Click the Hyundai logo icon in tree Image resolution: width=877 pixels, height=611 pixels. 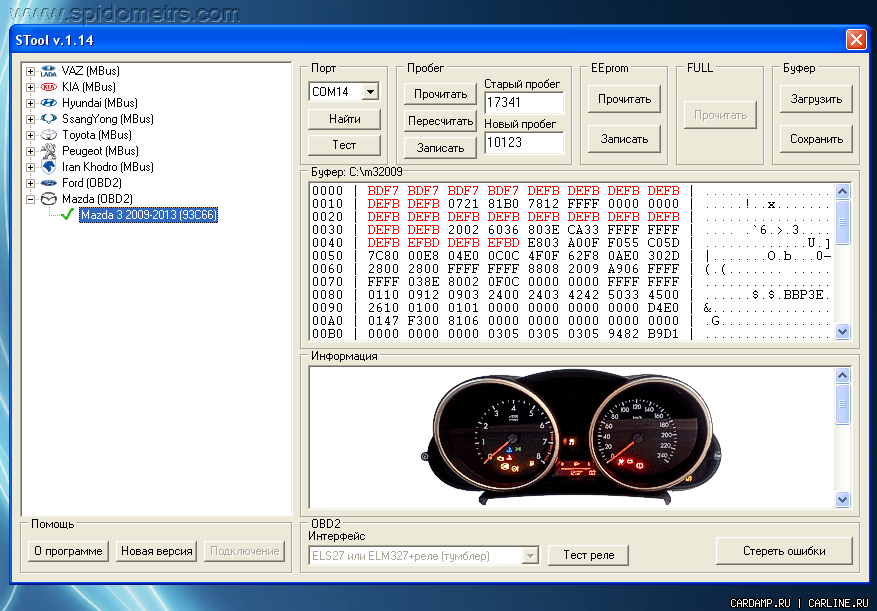click(x=48, y=103)
